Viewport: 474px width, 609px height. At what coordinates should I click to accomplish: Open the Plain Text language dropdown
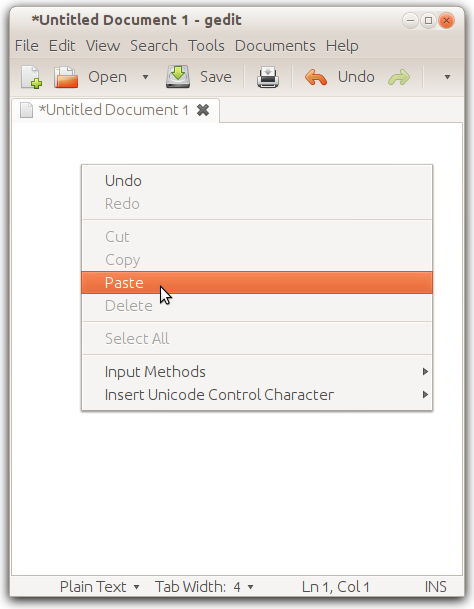tap(99, 586)
